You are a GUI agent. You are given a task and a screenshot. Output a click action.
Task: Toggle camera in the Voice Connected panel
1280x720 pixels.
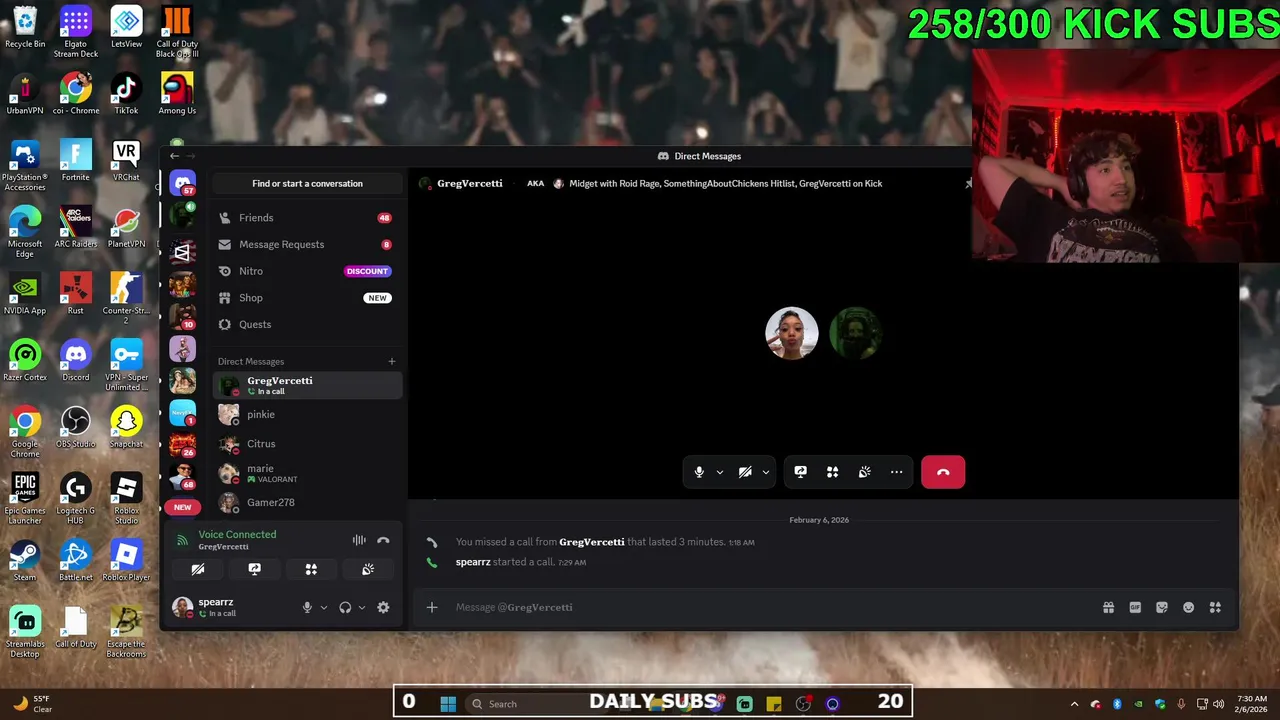click(x=198, y=569)
